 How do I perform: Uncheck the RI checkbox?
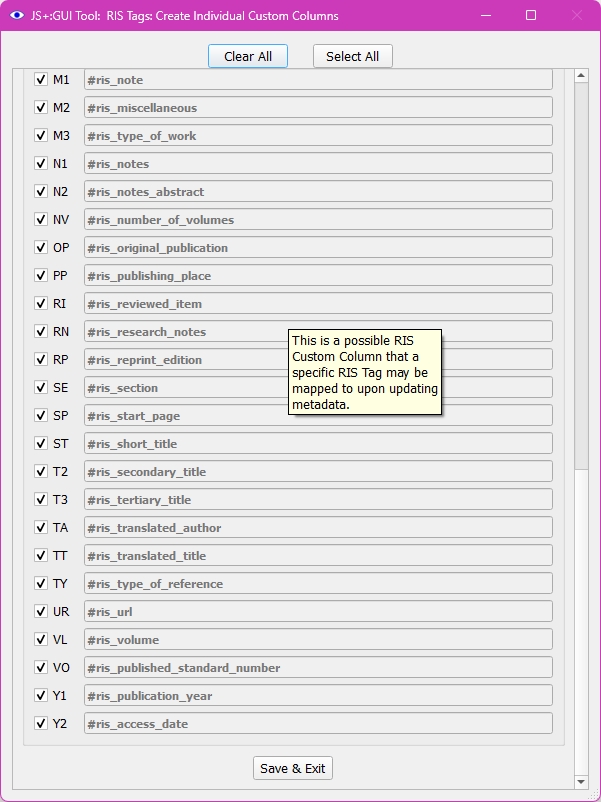(x=41, y=303)
